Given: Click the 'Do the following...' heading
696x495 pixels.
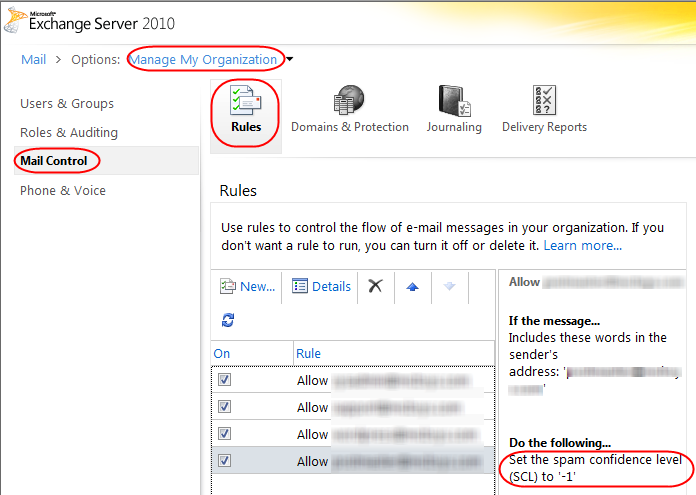Looking at the screenshot, I should (x=560, y=443).
